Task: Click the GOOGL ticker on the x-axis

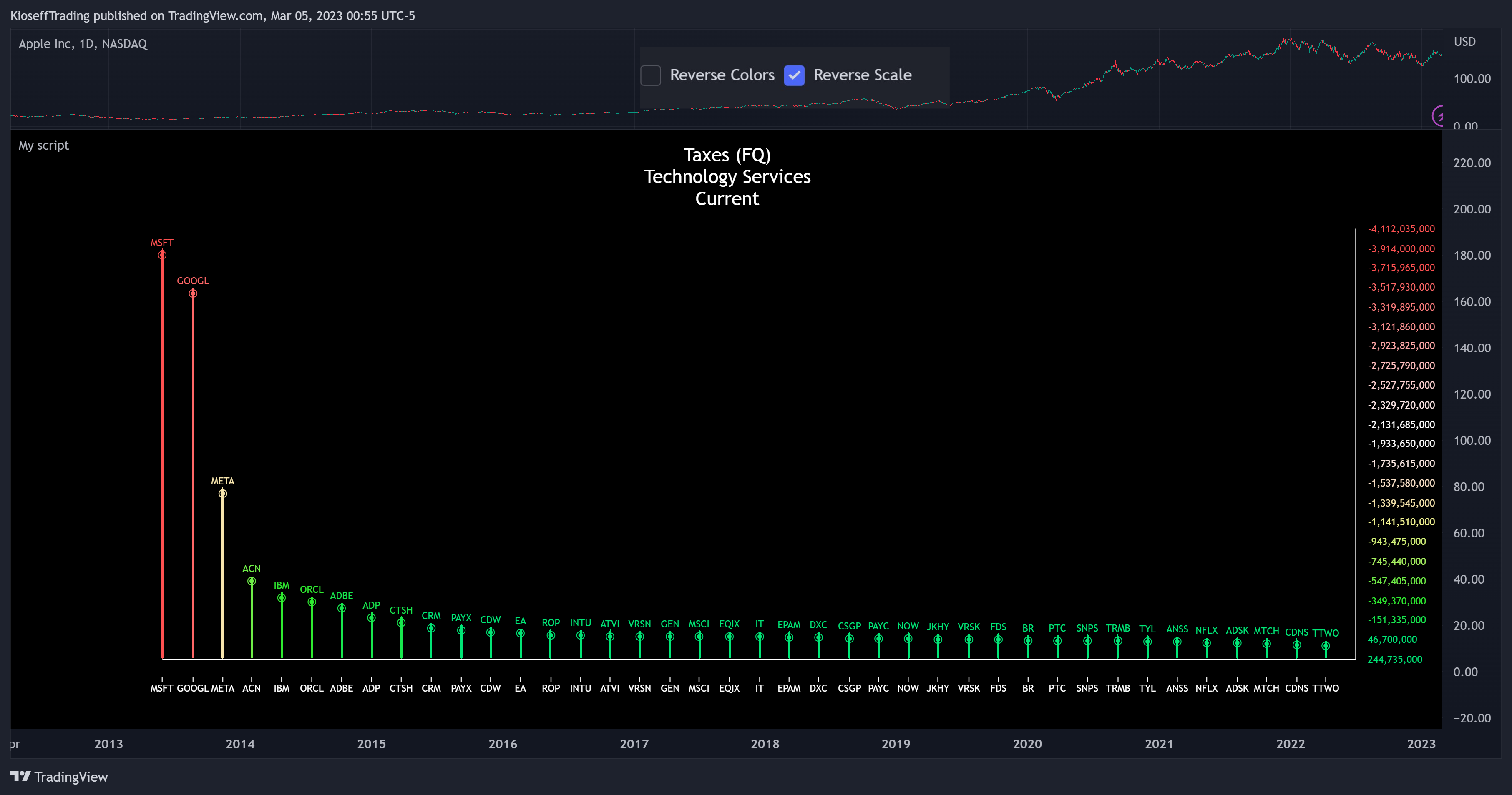Action: click(193, 688)
